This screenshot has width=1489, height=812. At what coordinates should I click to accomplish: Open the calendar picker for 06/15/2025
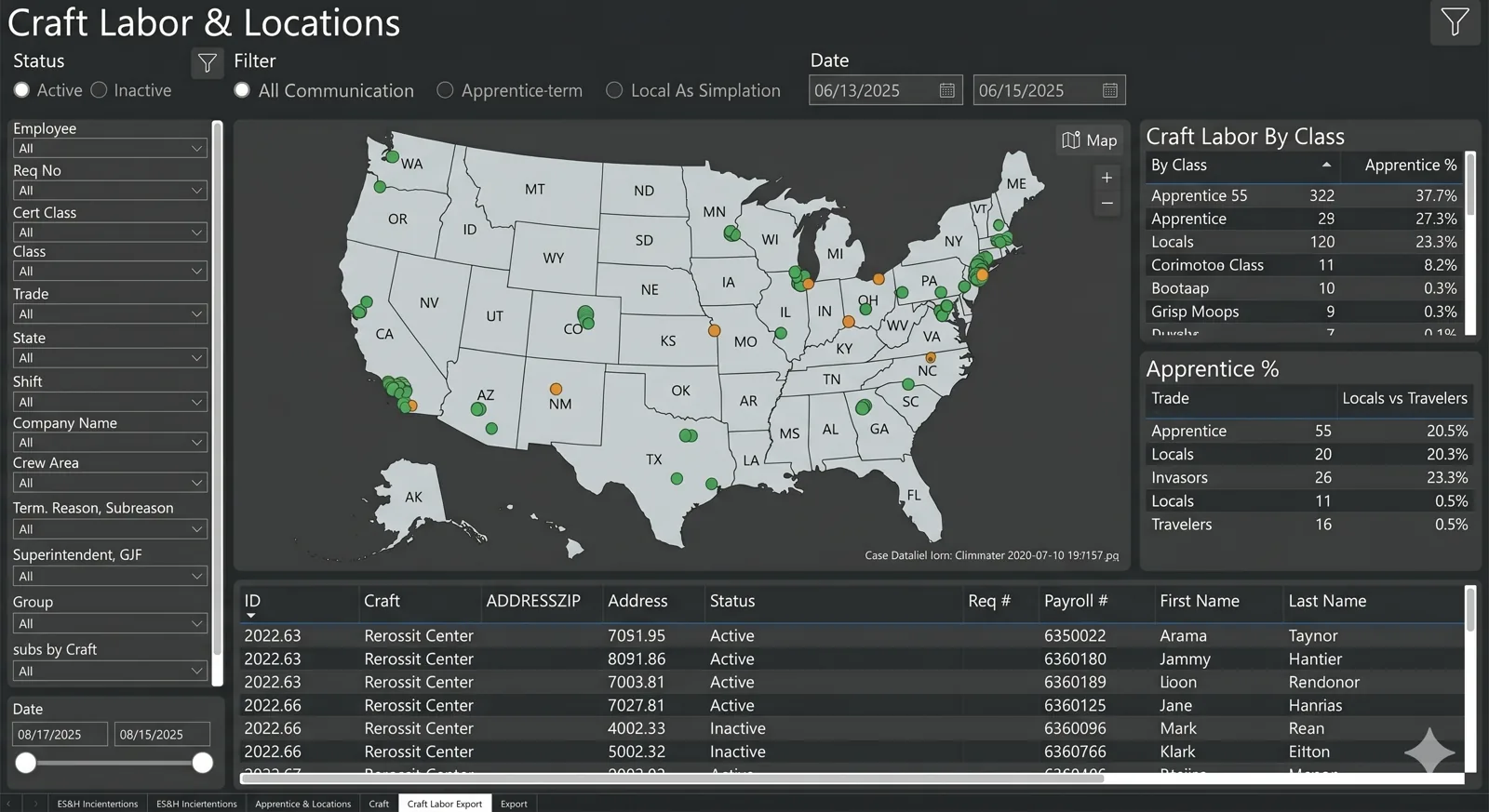1110,90
